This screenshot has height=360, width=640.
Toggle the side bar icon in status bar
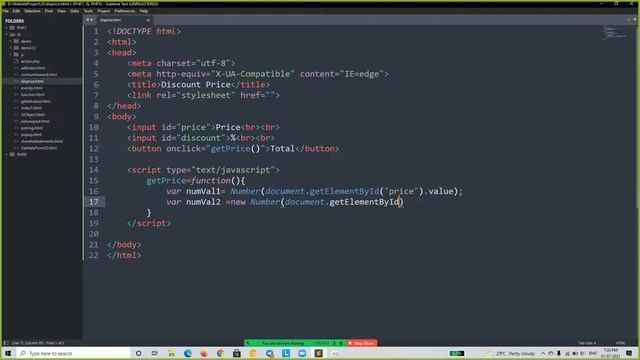tap(6, 343)
